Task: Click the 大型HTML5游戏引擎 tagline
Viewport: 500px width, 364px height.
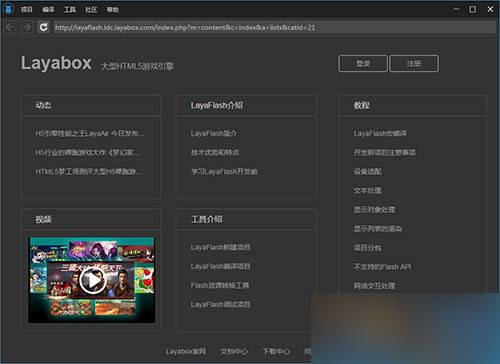Action: coord(137,66)
